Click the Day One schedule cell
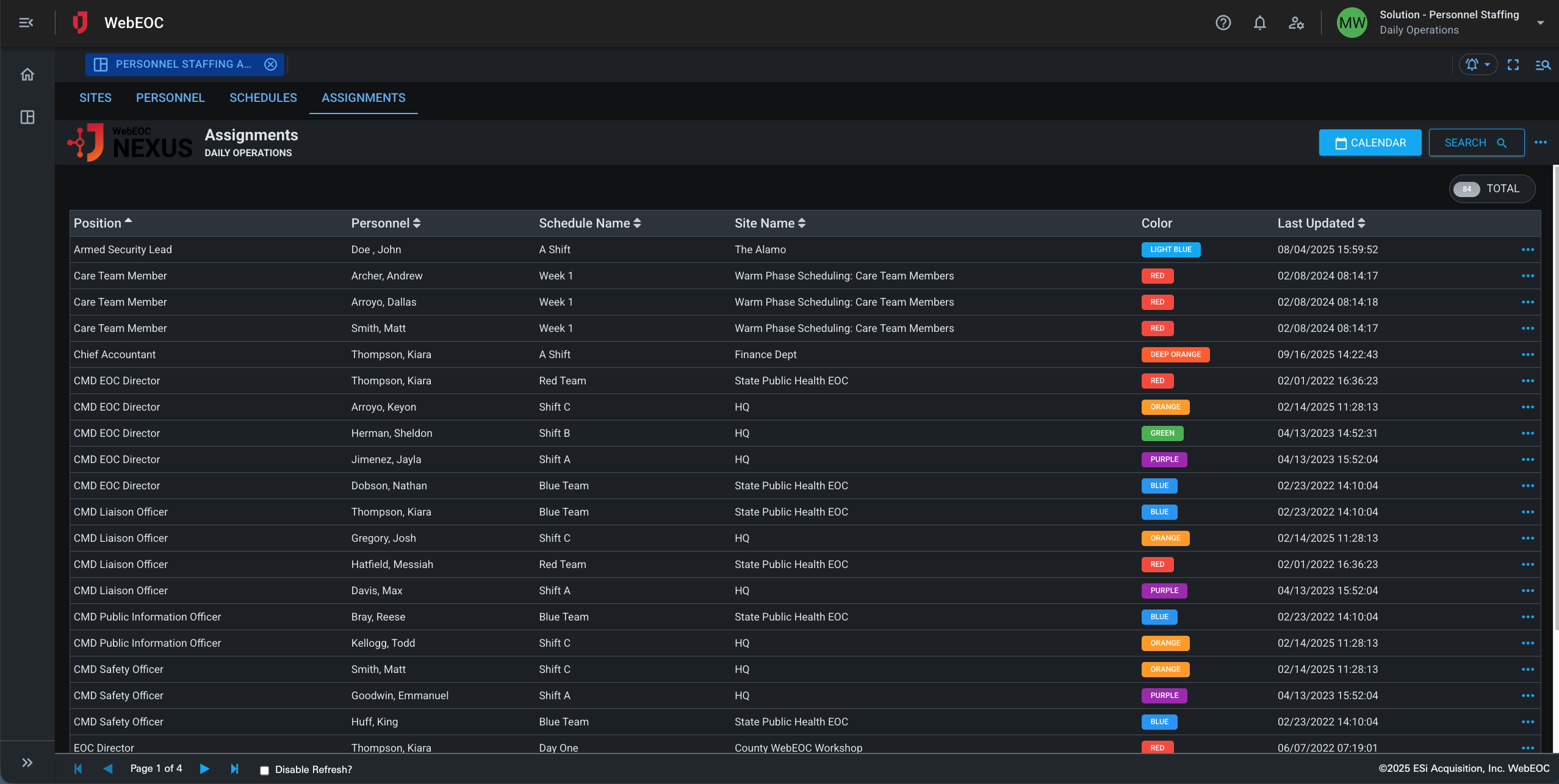The height and width of the screenshot is (784, 1559). coord(558,747)
